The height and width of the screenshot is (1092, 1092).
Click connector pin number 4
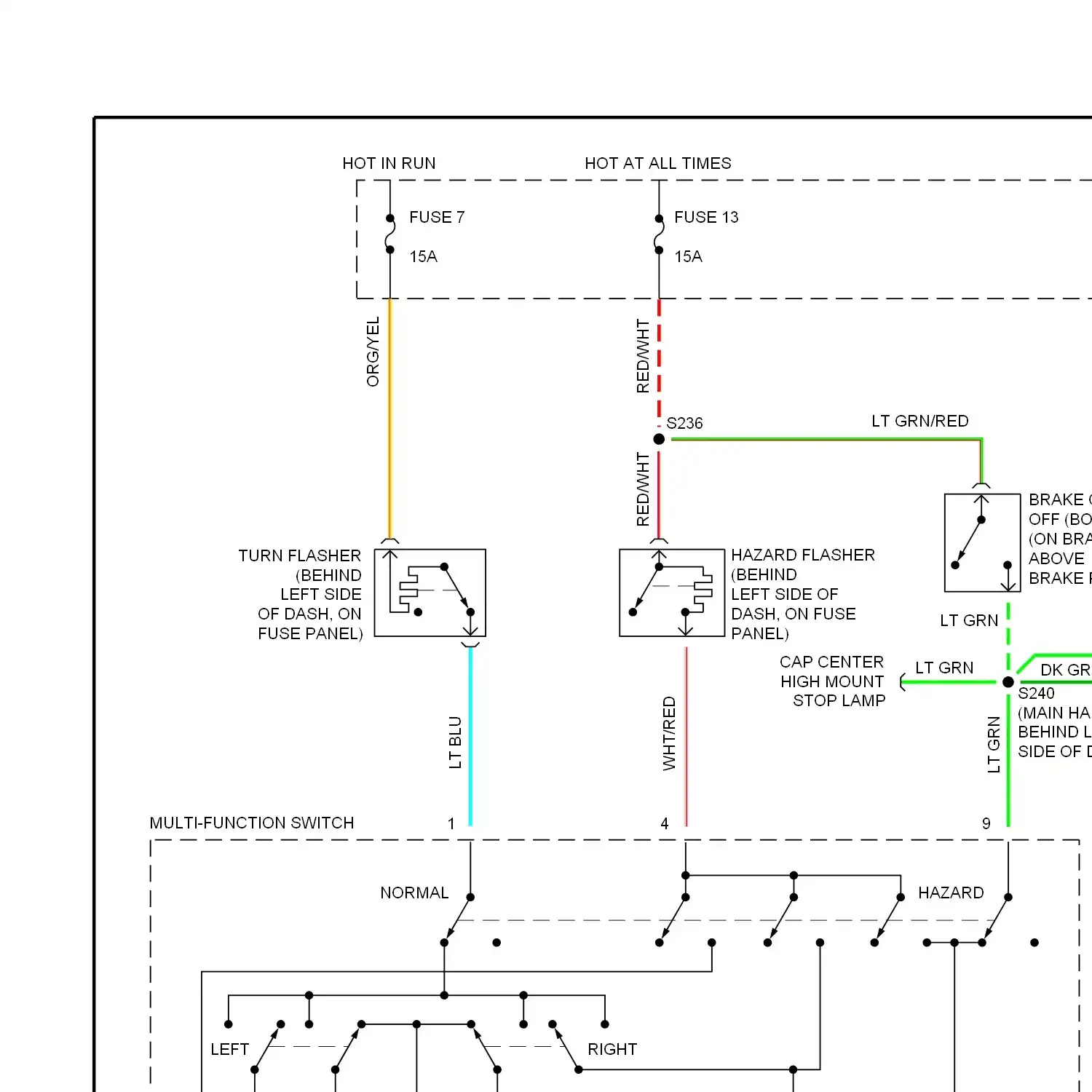click(665, 823)
